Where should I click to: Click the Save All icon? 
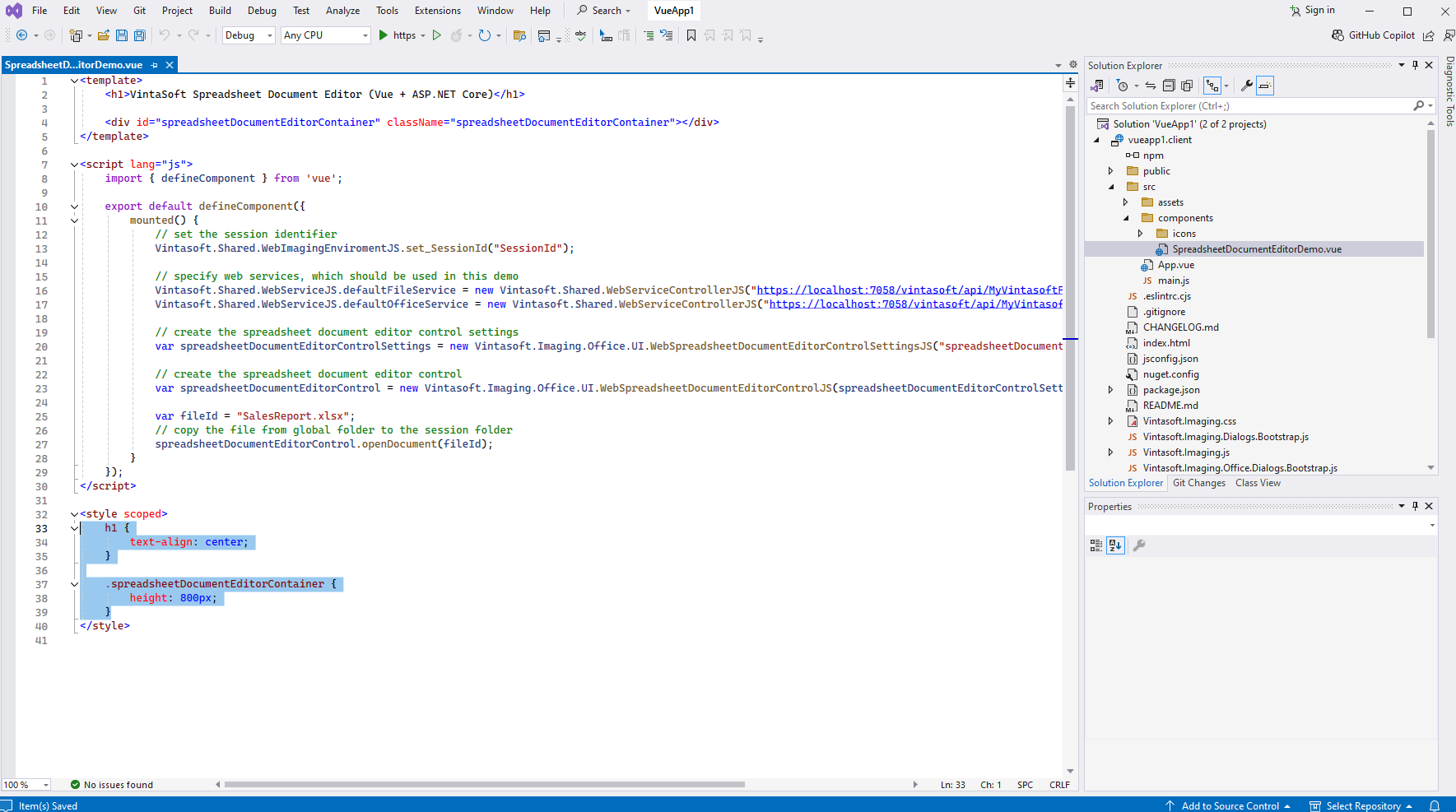[140, 35]
